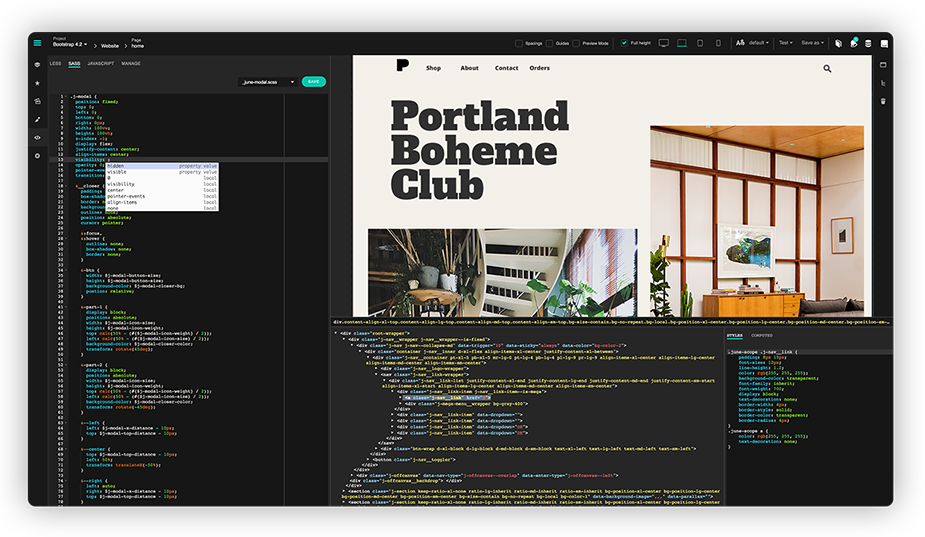The width and height of the screenshot is (925, 537).
Task: Uncheck the Full height checkbox
Action: click(x=624, y=43)
